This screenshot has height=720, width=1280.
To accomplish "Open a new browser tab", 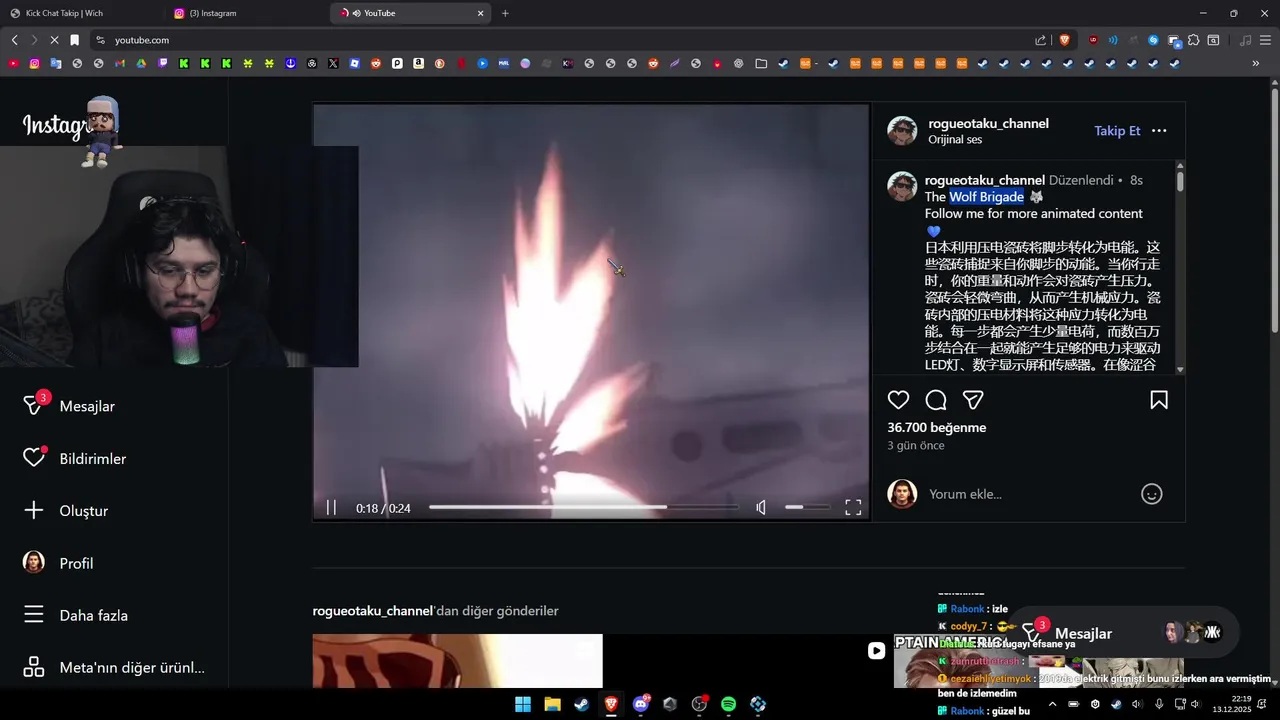I will [505, 13].
